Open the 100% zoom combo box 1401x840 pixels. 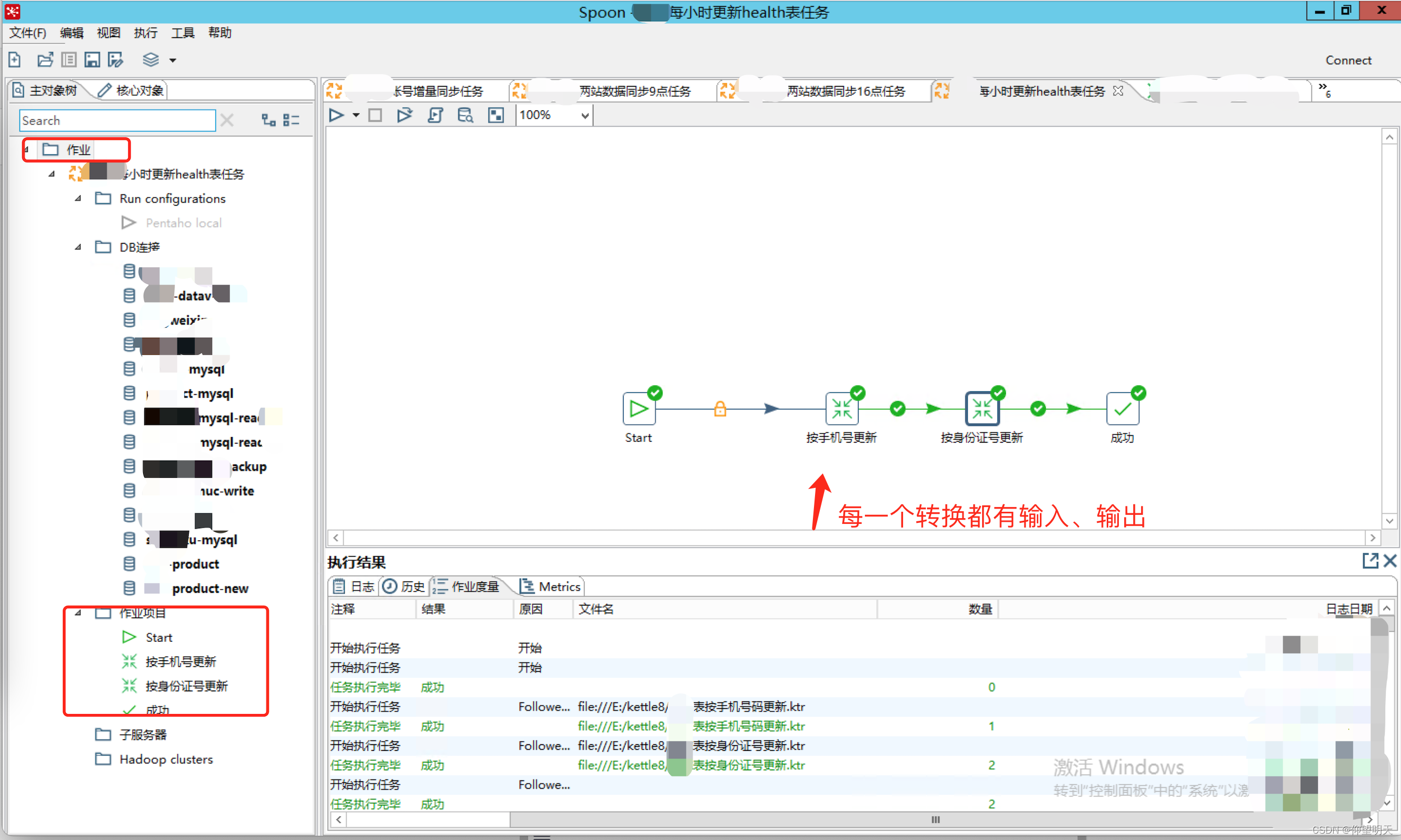555,116
